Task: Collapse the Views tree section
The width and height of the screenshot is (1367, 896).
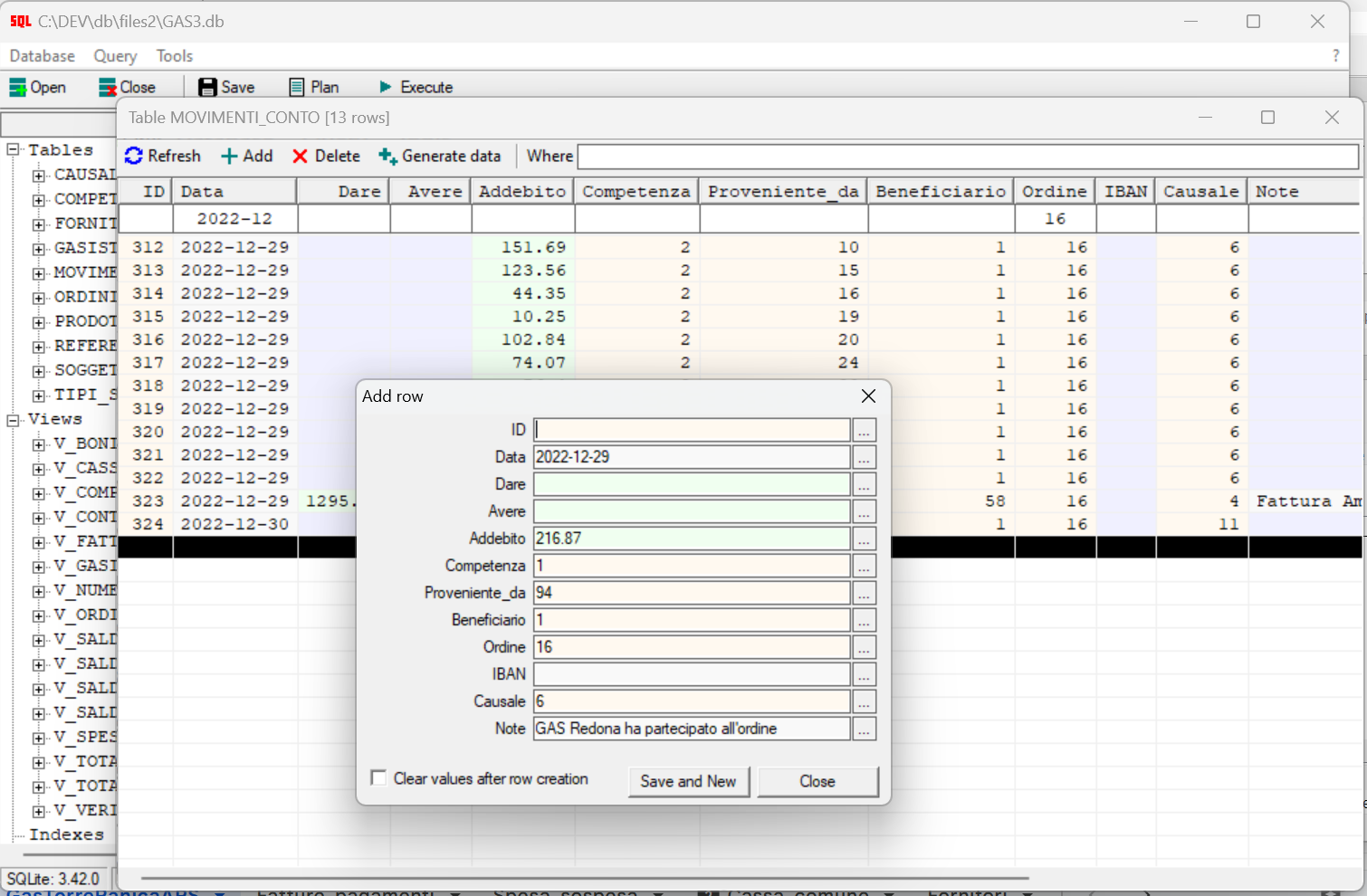Action: tap(12, 419)
